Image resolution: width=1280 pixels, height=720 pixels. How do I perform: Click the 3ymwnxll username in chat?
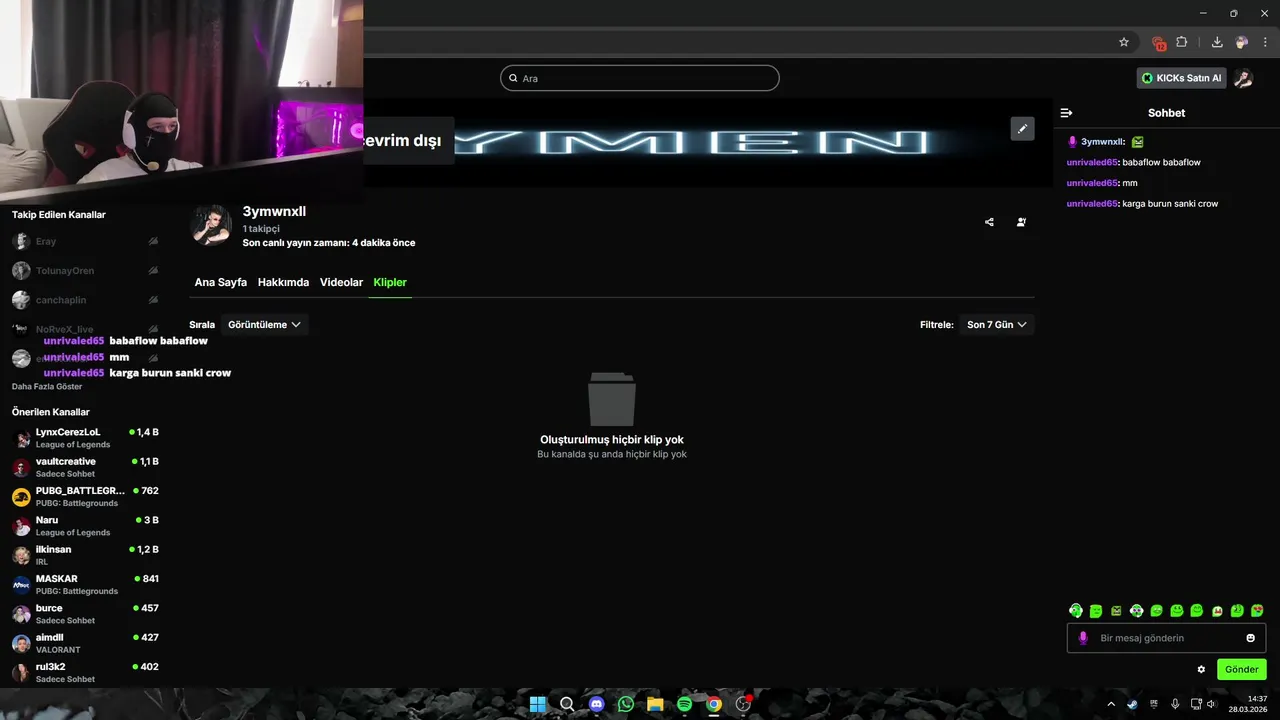[x=1103, y=142]
